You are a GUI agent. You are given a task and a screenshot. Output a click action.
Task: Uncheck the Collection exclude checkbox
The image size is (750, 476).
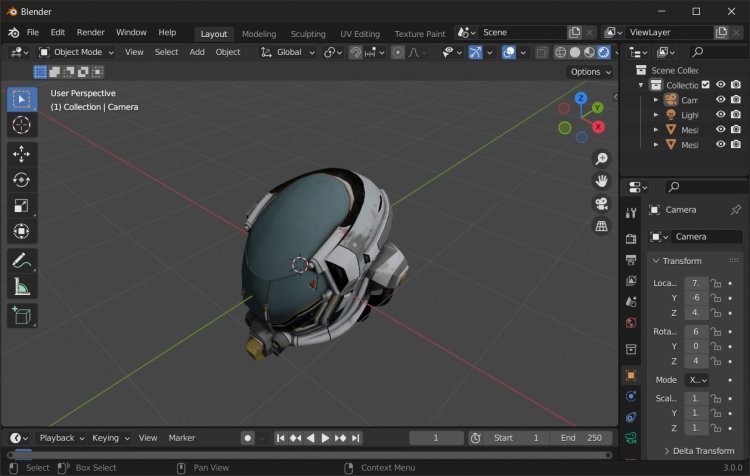click(x=706, y=85)
